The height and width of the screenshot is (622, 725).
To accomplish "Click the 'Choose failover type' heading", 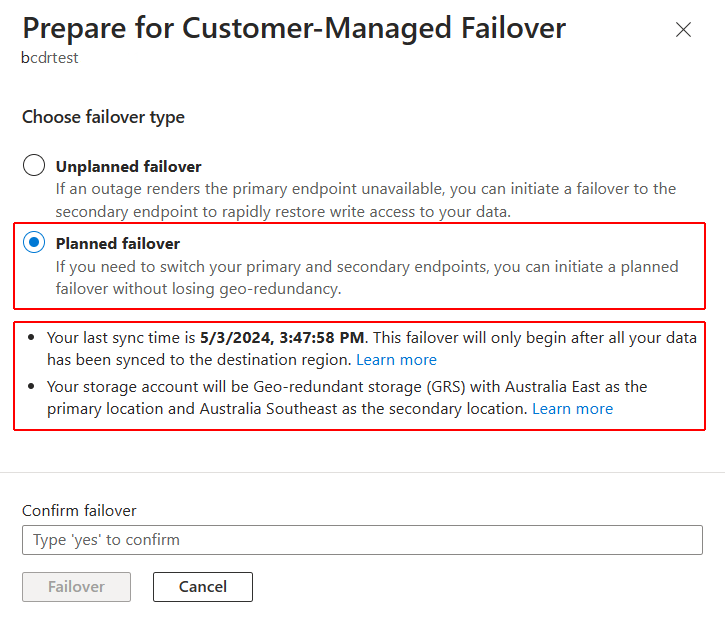I will point(103,117).
